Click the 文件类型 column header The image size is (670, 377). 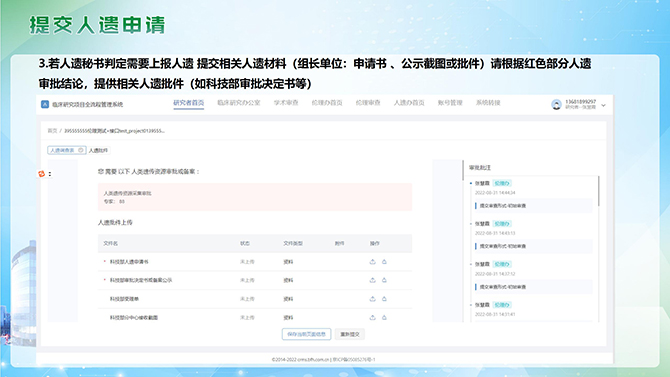pos(293,243)
